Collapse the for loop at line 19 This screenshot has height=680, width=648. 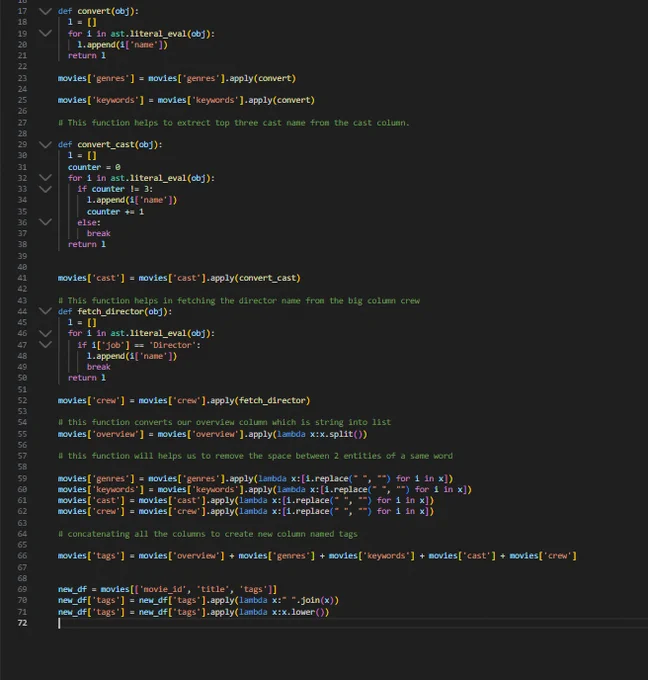pyautogui.click(x=45, y=33)
